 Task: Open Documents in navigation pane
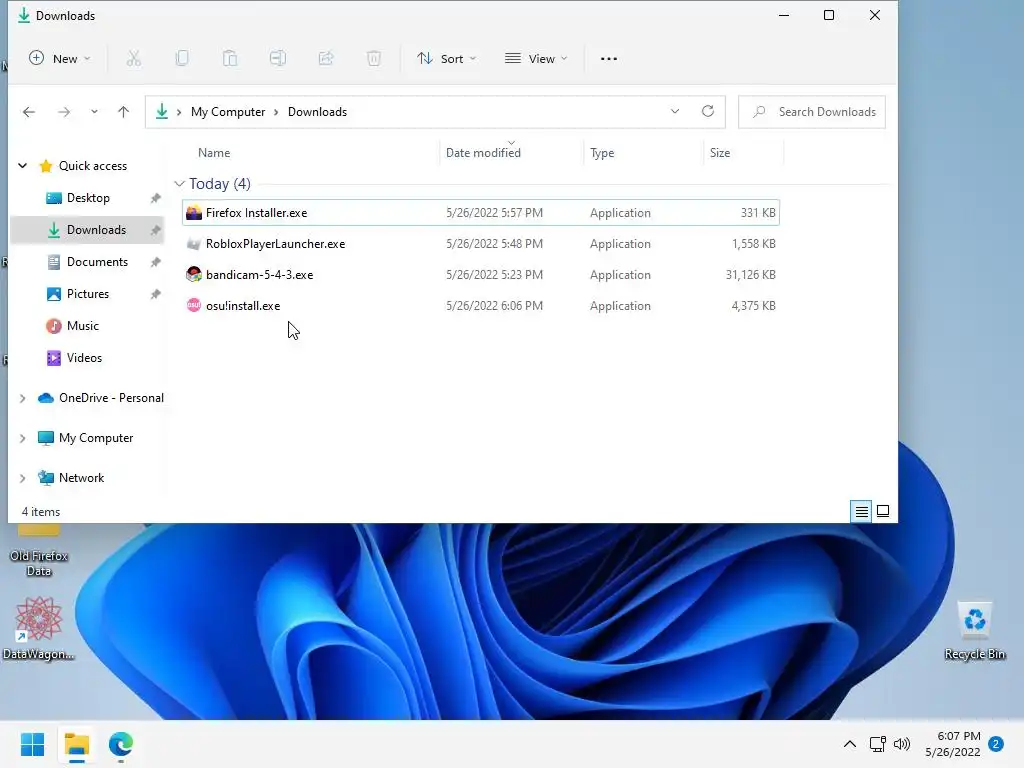(97, 262)
